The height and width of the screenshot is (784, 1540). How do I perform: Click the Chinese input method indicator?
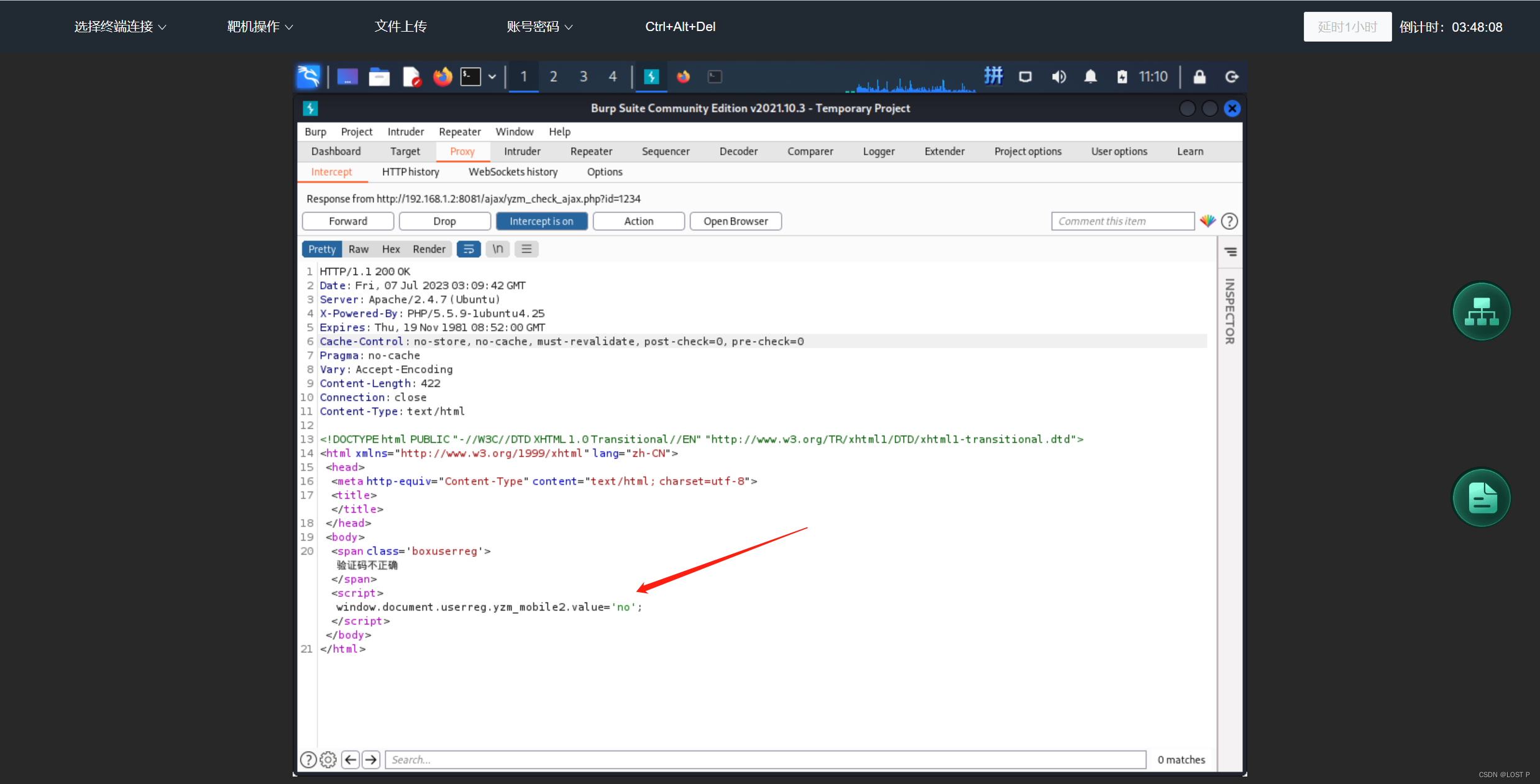pyautogui.click(x=993, y=76)
